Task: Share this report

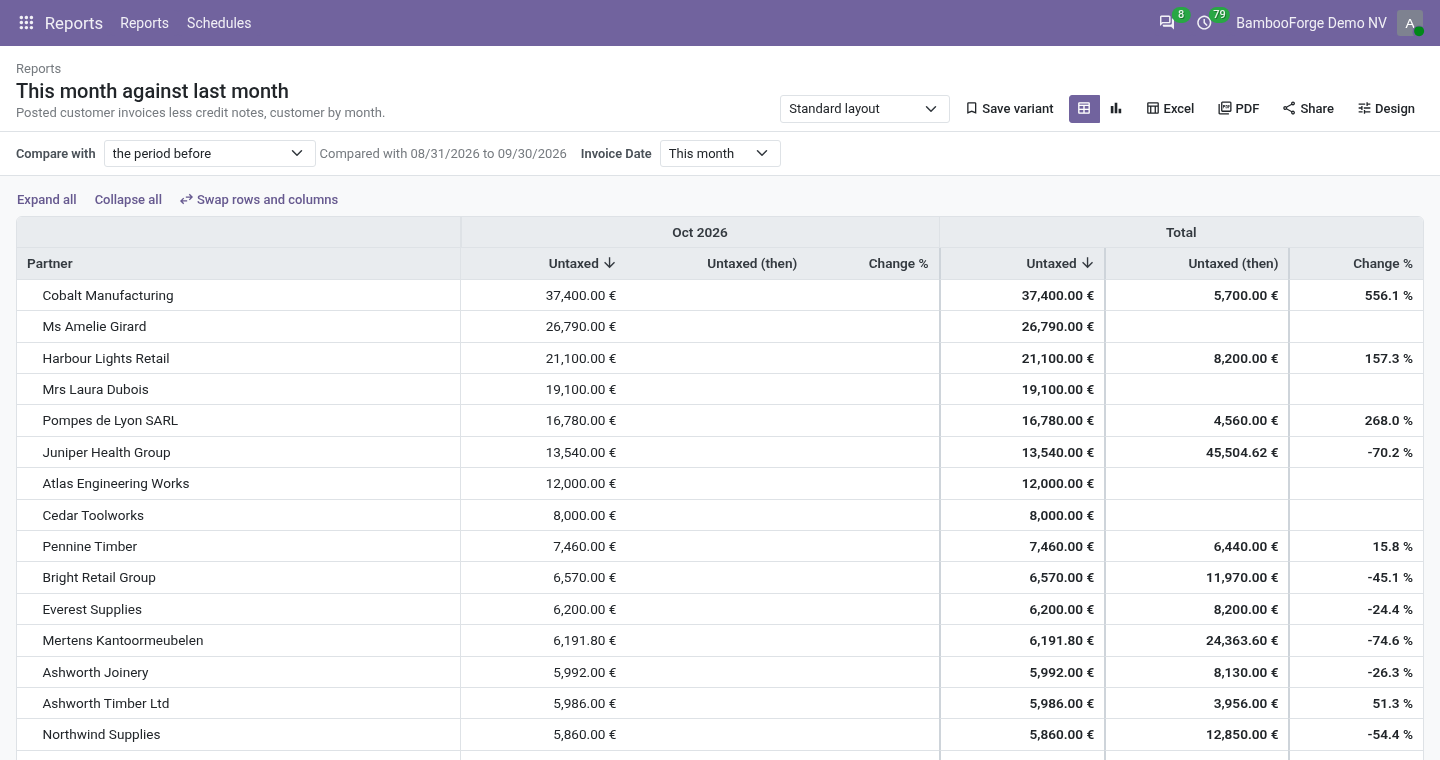Action: tap(1308, 109)
